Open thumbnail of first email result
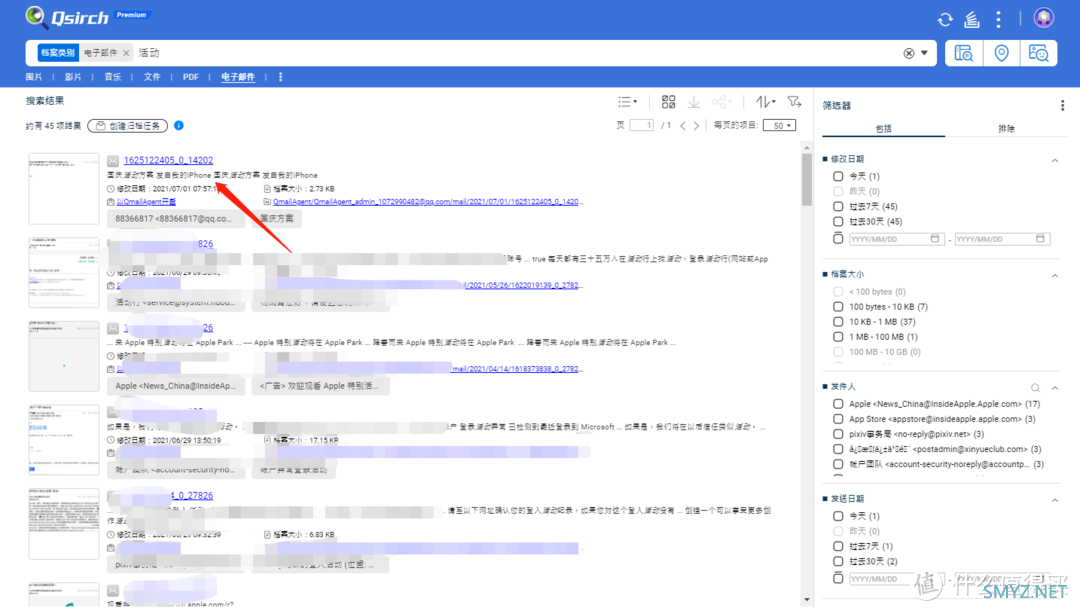The image size is (1080, 611). click(63, 189)
